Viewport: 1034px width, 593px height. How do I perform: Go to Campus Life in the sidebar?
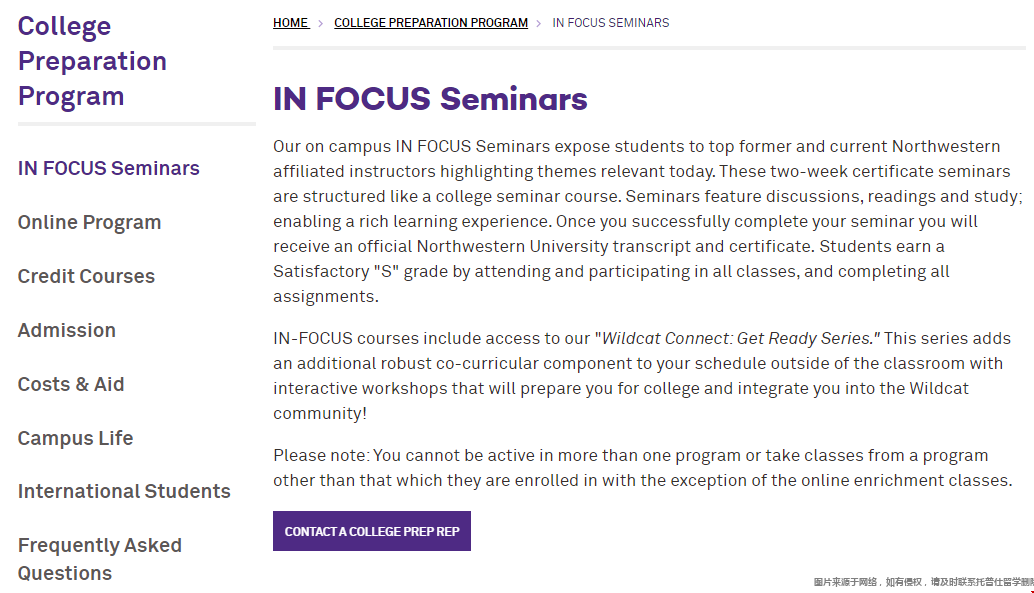76,439
